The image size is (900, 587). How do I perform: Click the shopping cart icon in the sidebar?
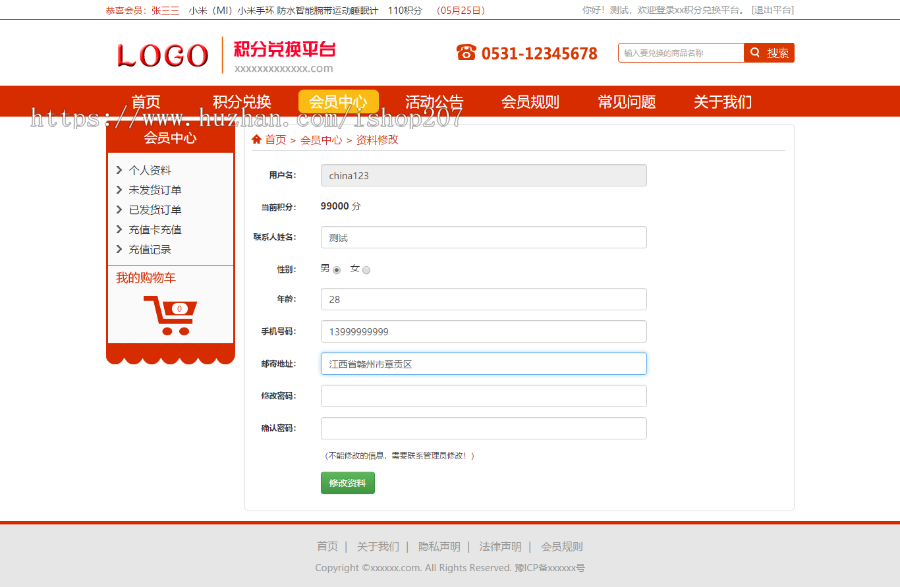coord(170,314)
